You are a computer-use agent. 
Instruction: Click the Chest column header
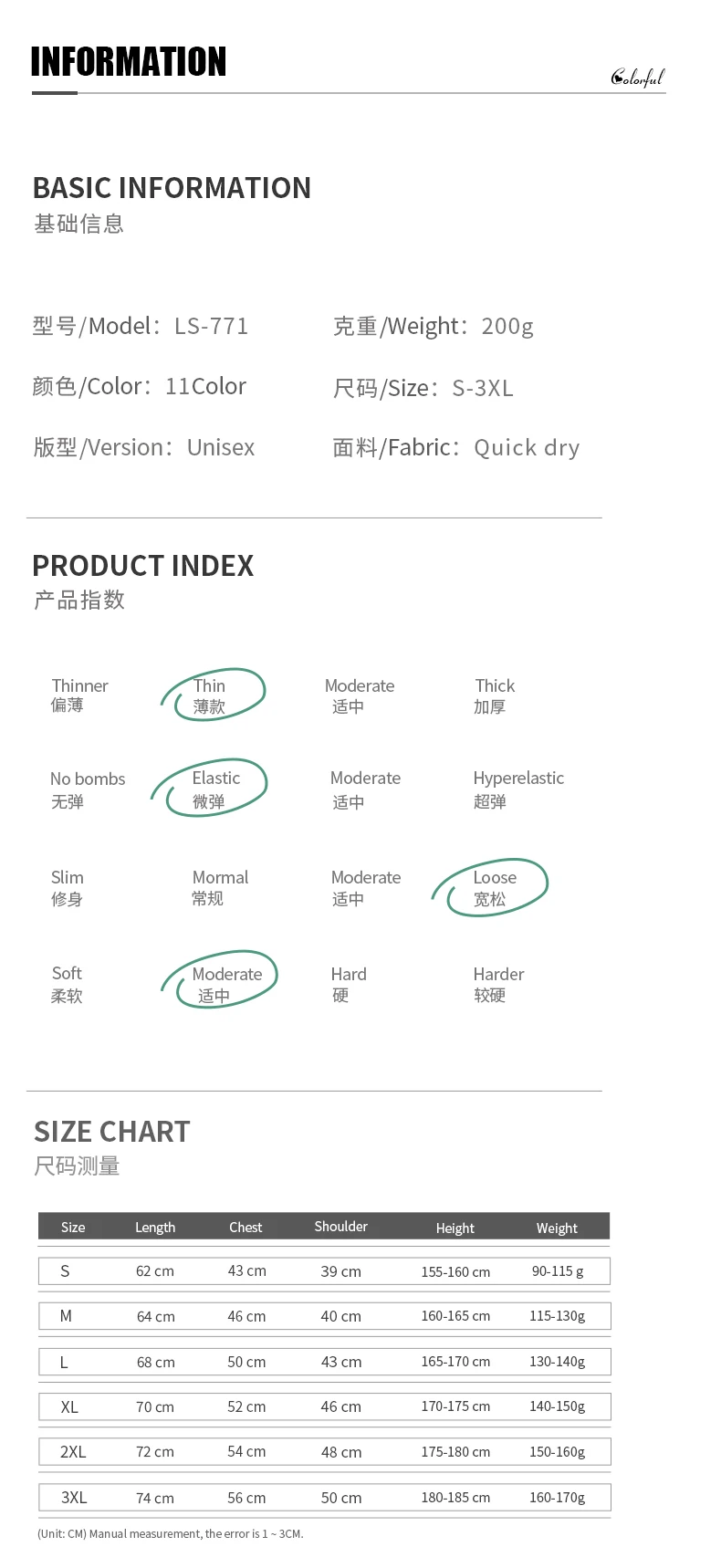pyautogui.click(x=246, y=1228)
